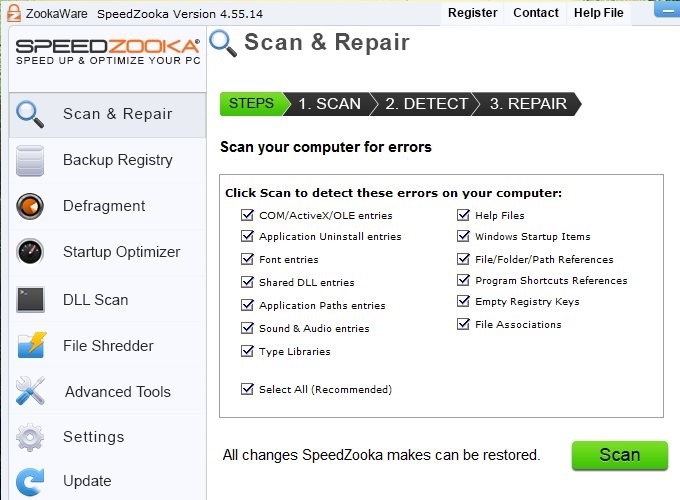The height and width of the screenshot is (500, 680).
Task: Click the Scan & Repair magnifier icon
Action: click(31, 114)
